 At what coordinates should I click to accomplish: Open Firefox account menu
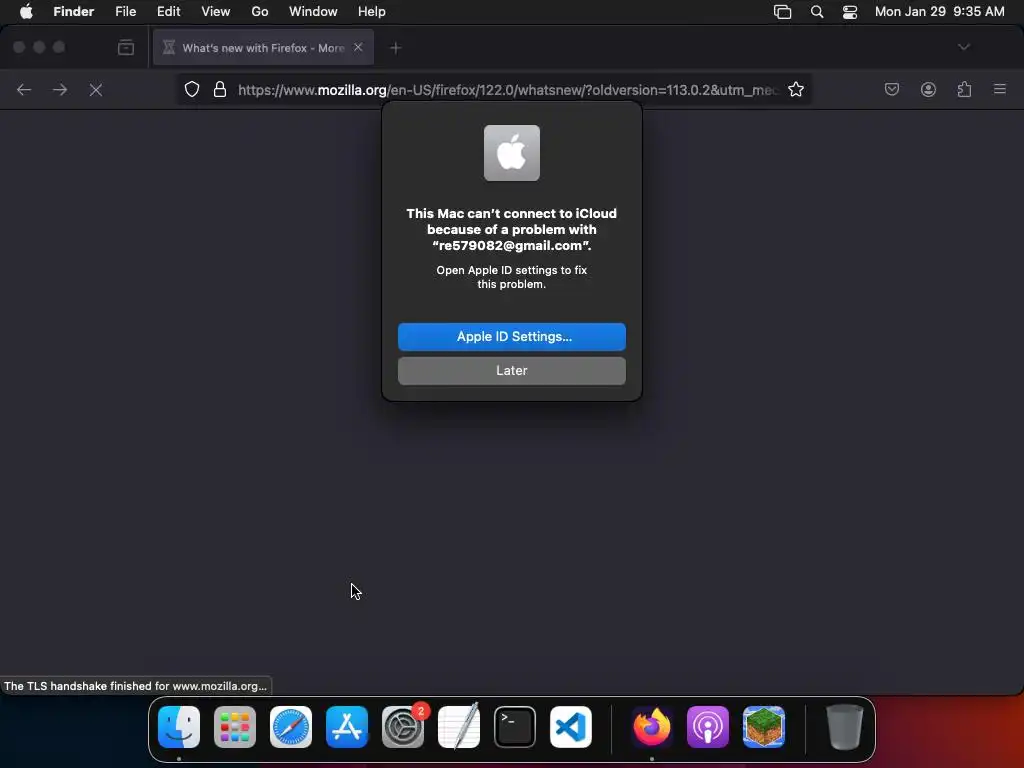pyautogui.click(x=928, y=89)
